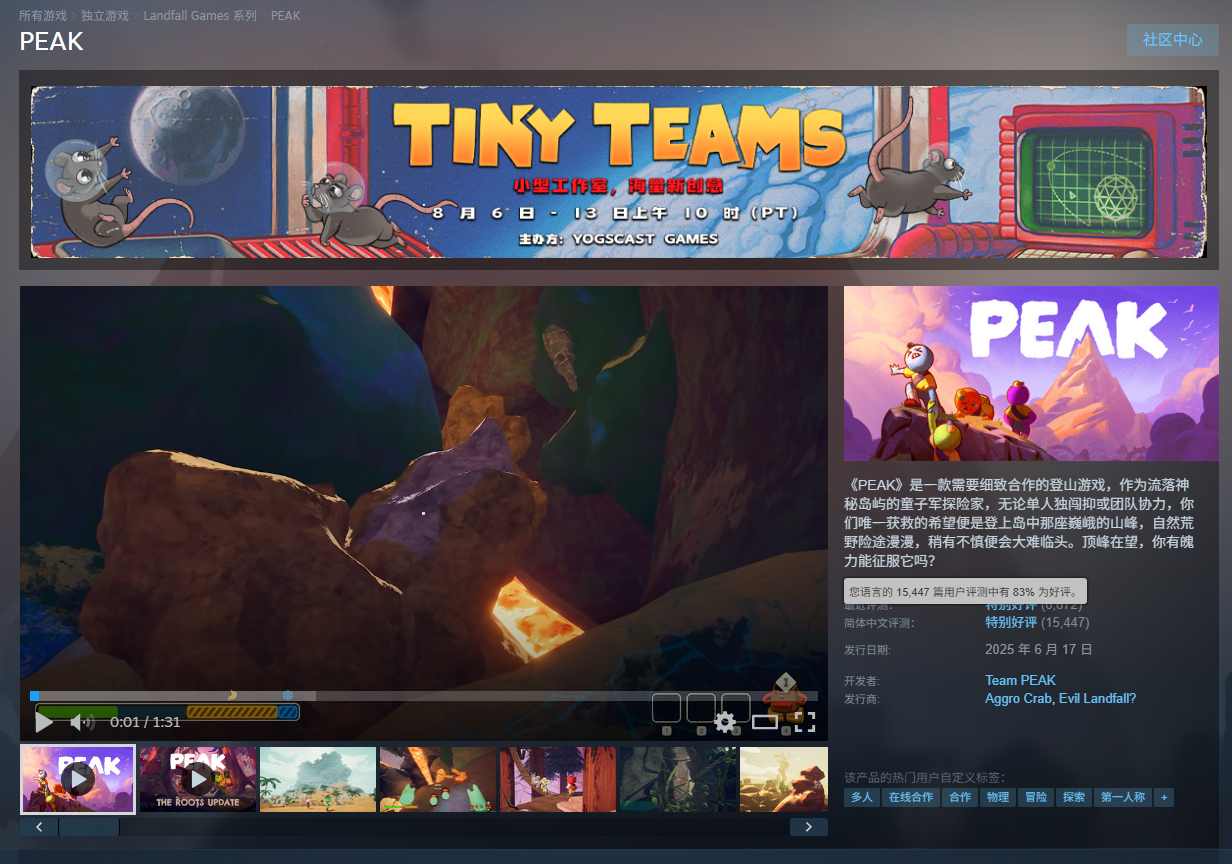
Task: Play the trailer video
Action: pos(44,721)
